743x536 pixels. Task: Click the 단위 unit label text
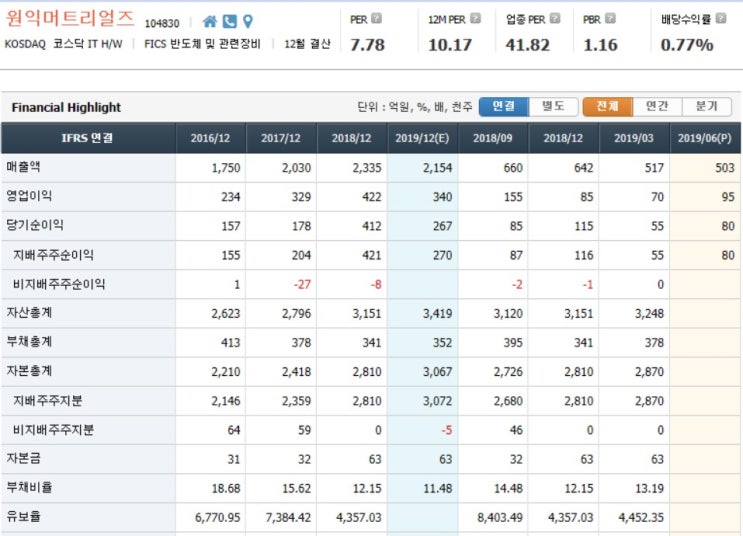click(x=415, y=107)
